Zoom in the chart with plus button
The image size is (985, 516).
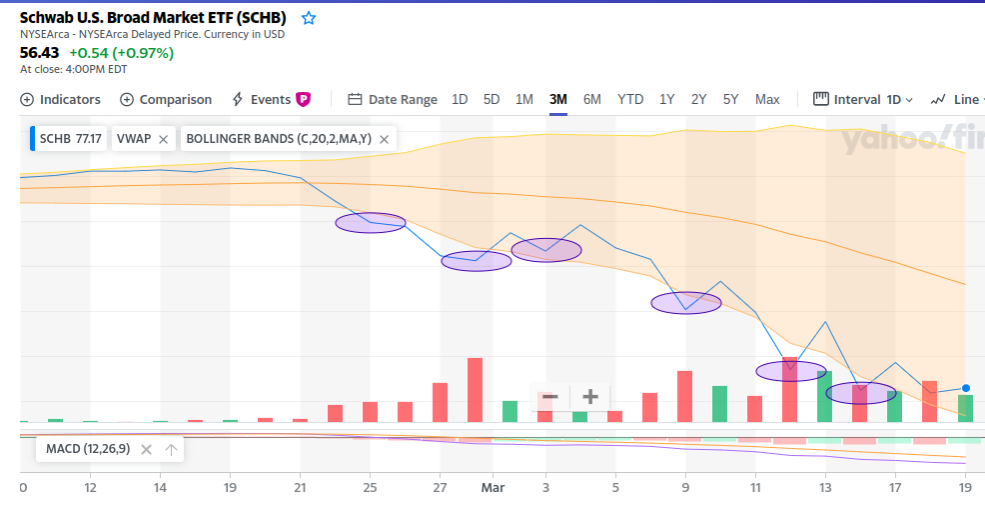(590, 397)
